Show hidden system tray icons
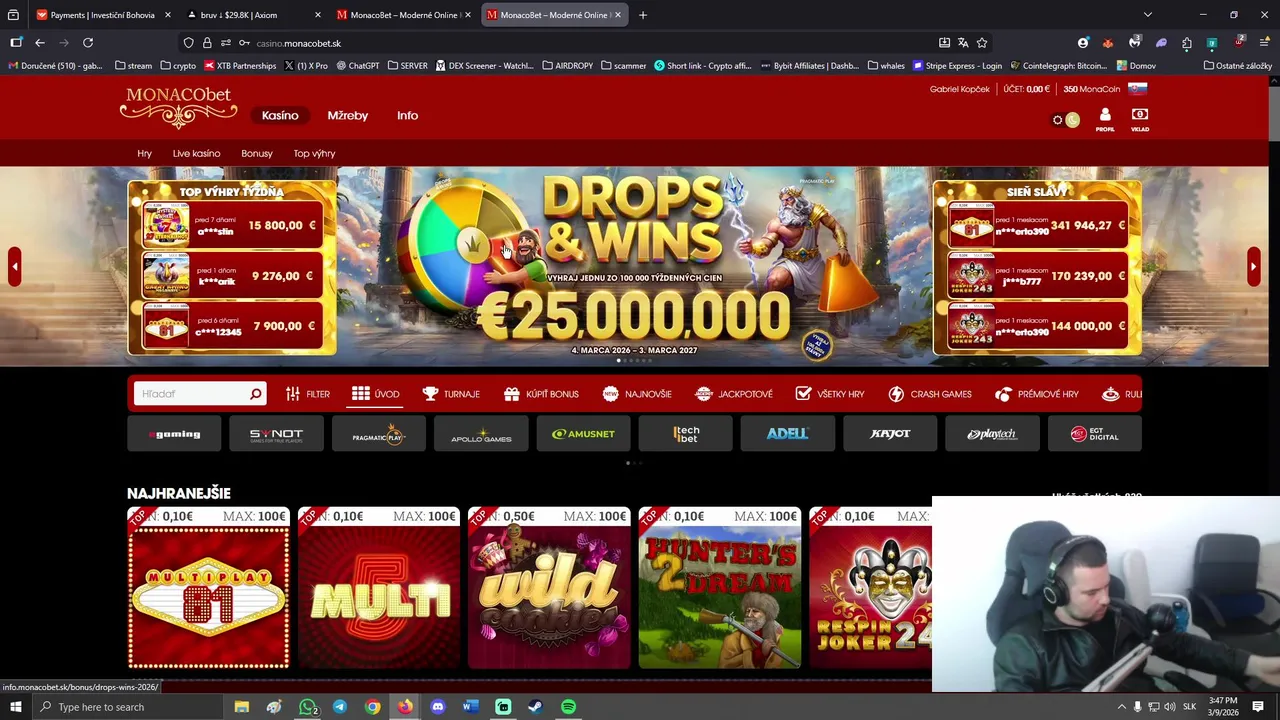Image resolution: width=1280 pixels, height=720 pixels. click(1121, 707)
